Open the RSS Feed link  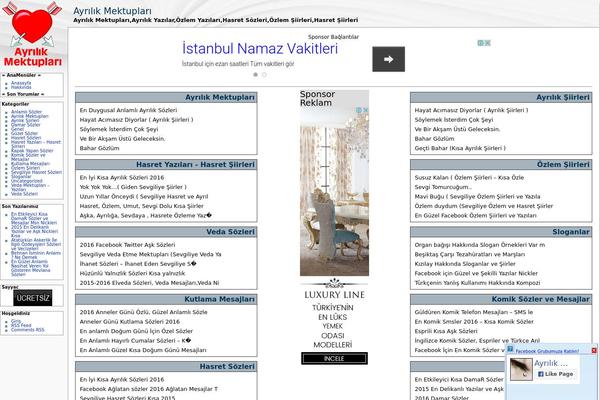click(x=21, y=325)
